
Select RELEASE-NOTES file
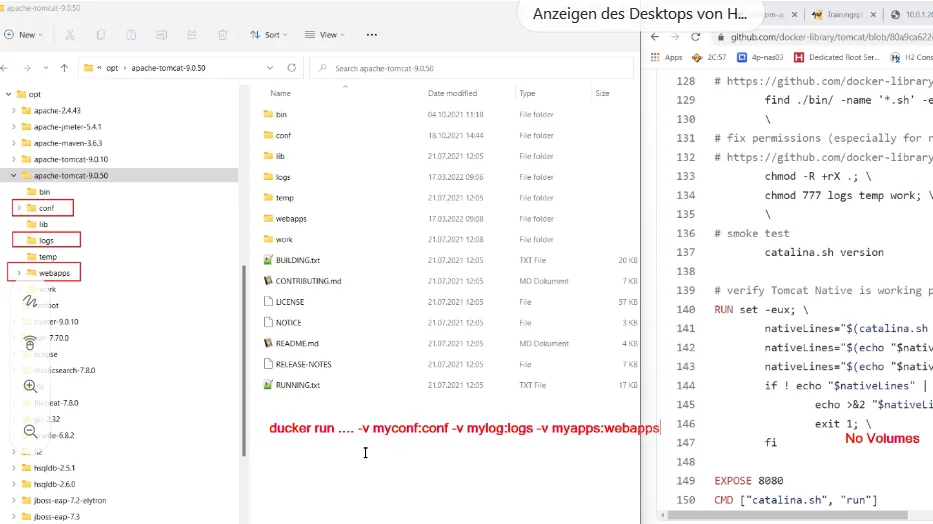pos(303,364)
